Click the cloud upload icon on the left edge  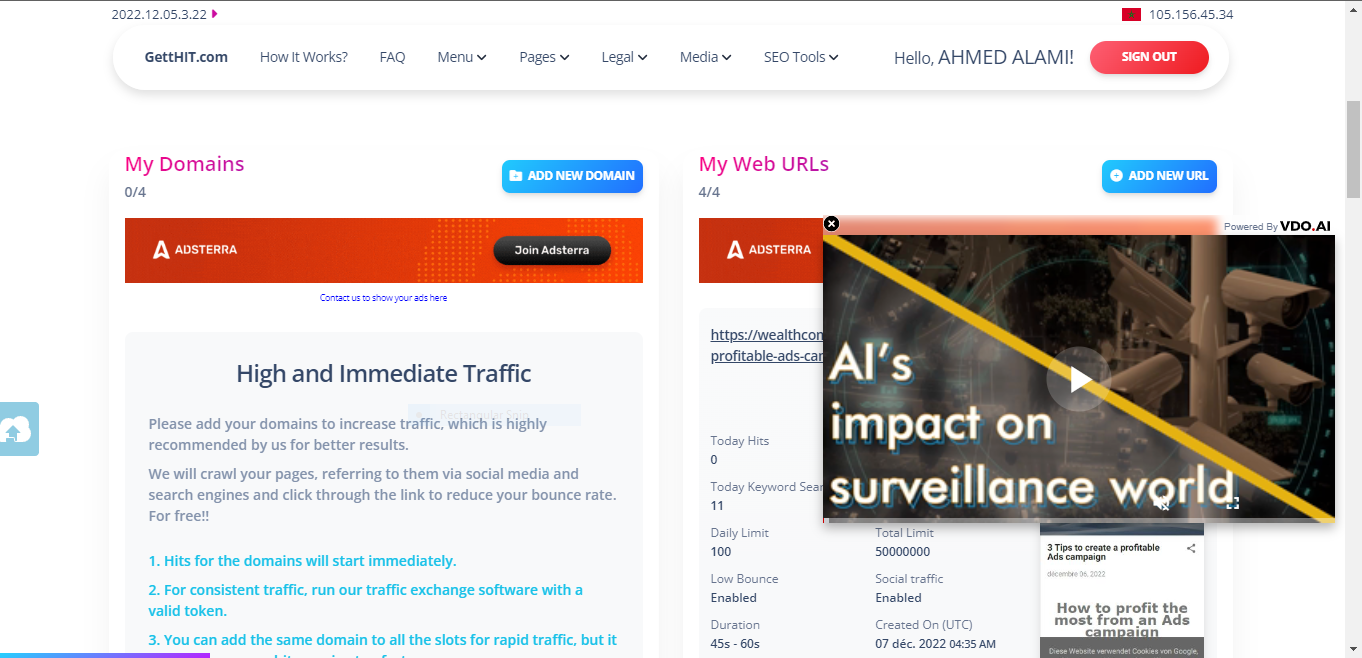tap(16, 429)
